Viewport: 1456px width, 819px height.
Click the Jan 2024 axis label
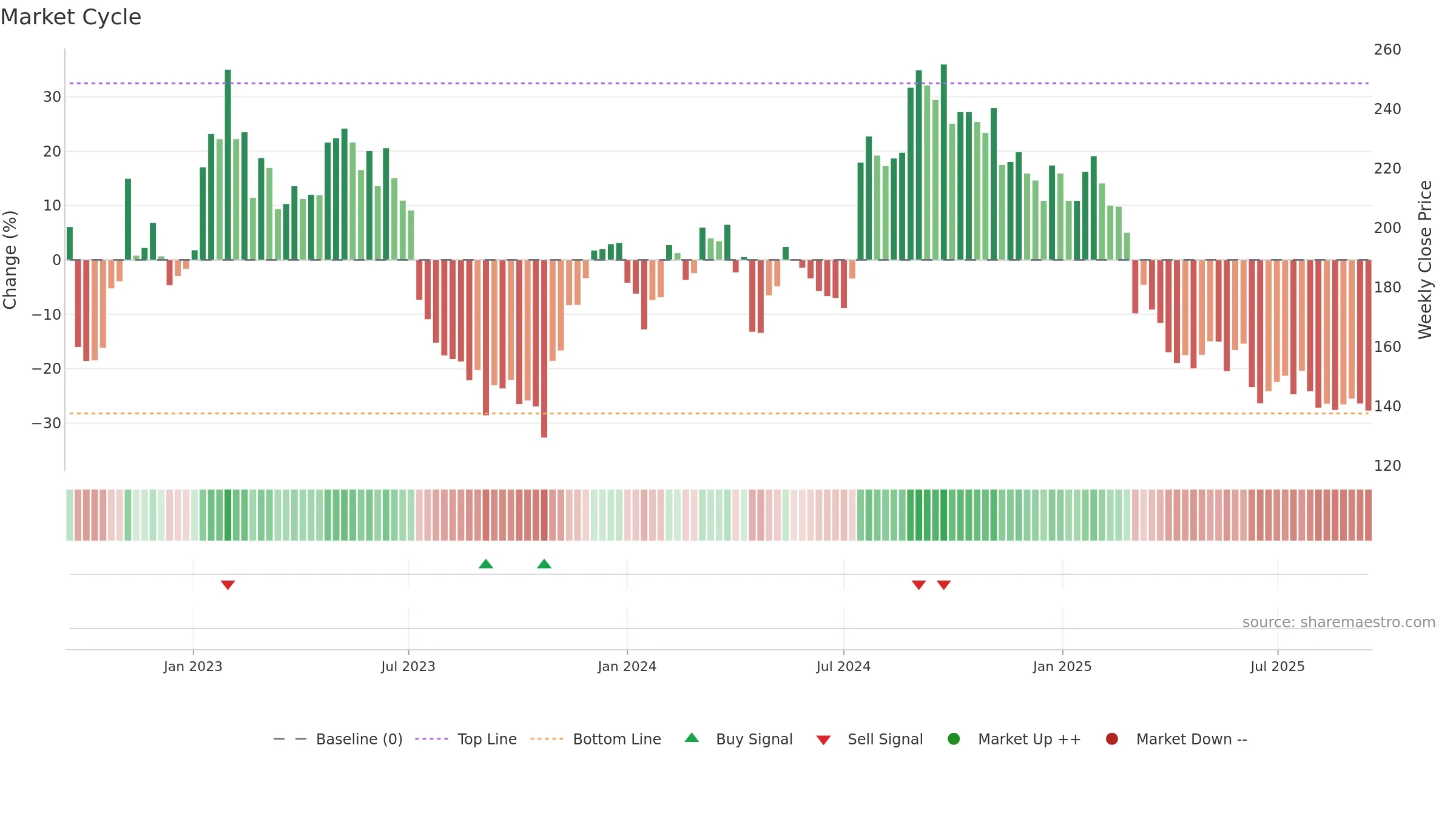(627, 667)
